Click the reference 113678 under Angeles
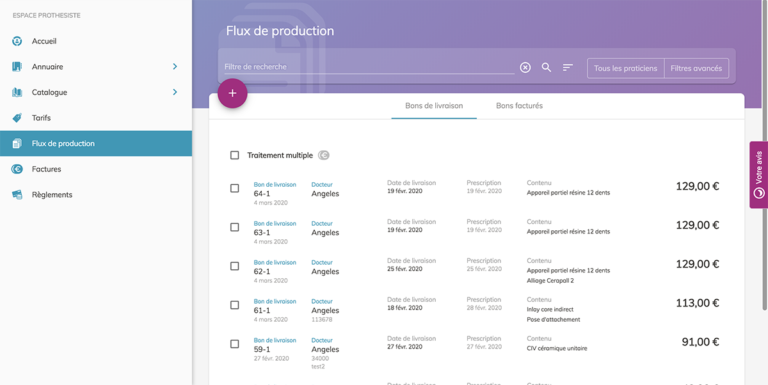The width and height of the screenshot is (768, 385). point(322,320)
